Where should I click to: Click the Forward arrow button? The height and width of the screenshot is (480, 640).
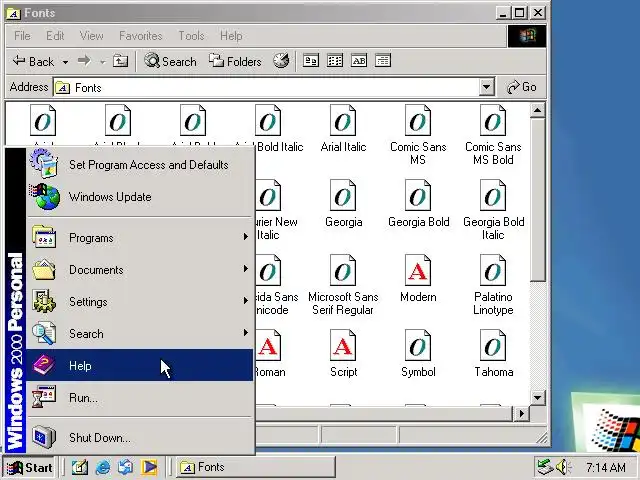(x=84, y=61)
